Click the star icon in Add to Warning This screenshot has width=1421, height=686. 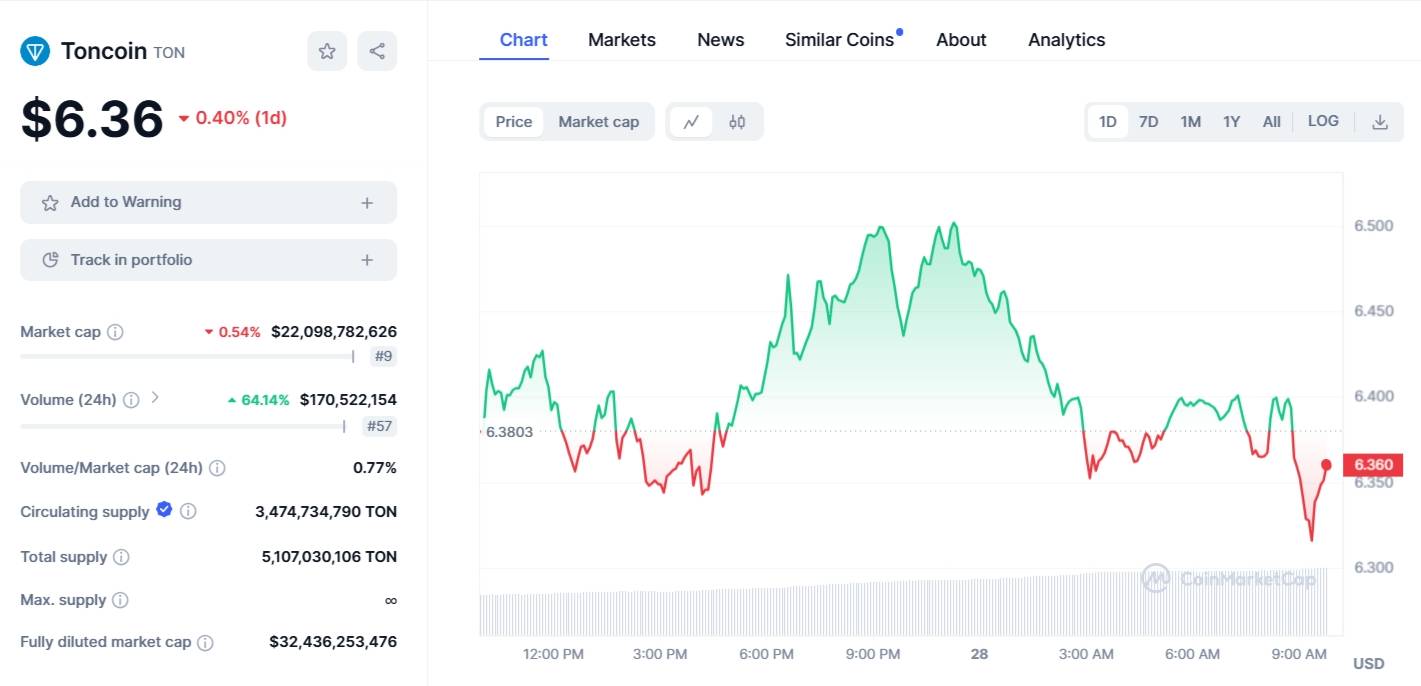pyautogui.click(x=50, y=203)
